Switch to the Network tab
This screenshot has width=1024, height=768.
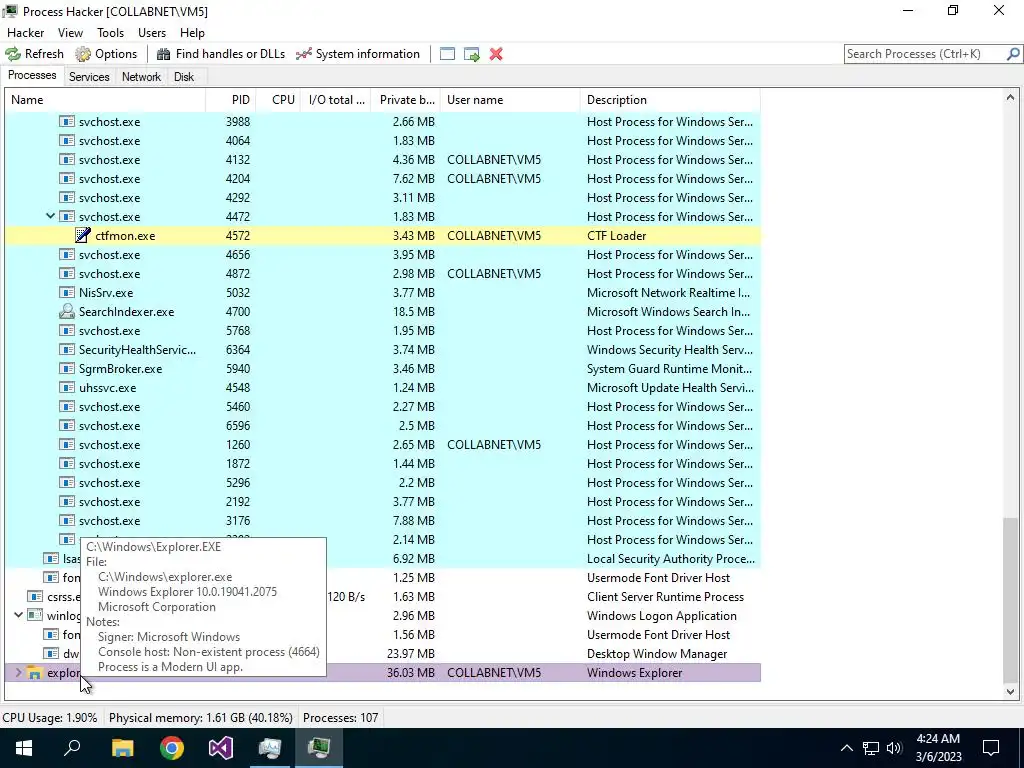pos(141,77)
